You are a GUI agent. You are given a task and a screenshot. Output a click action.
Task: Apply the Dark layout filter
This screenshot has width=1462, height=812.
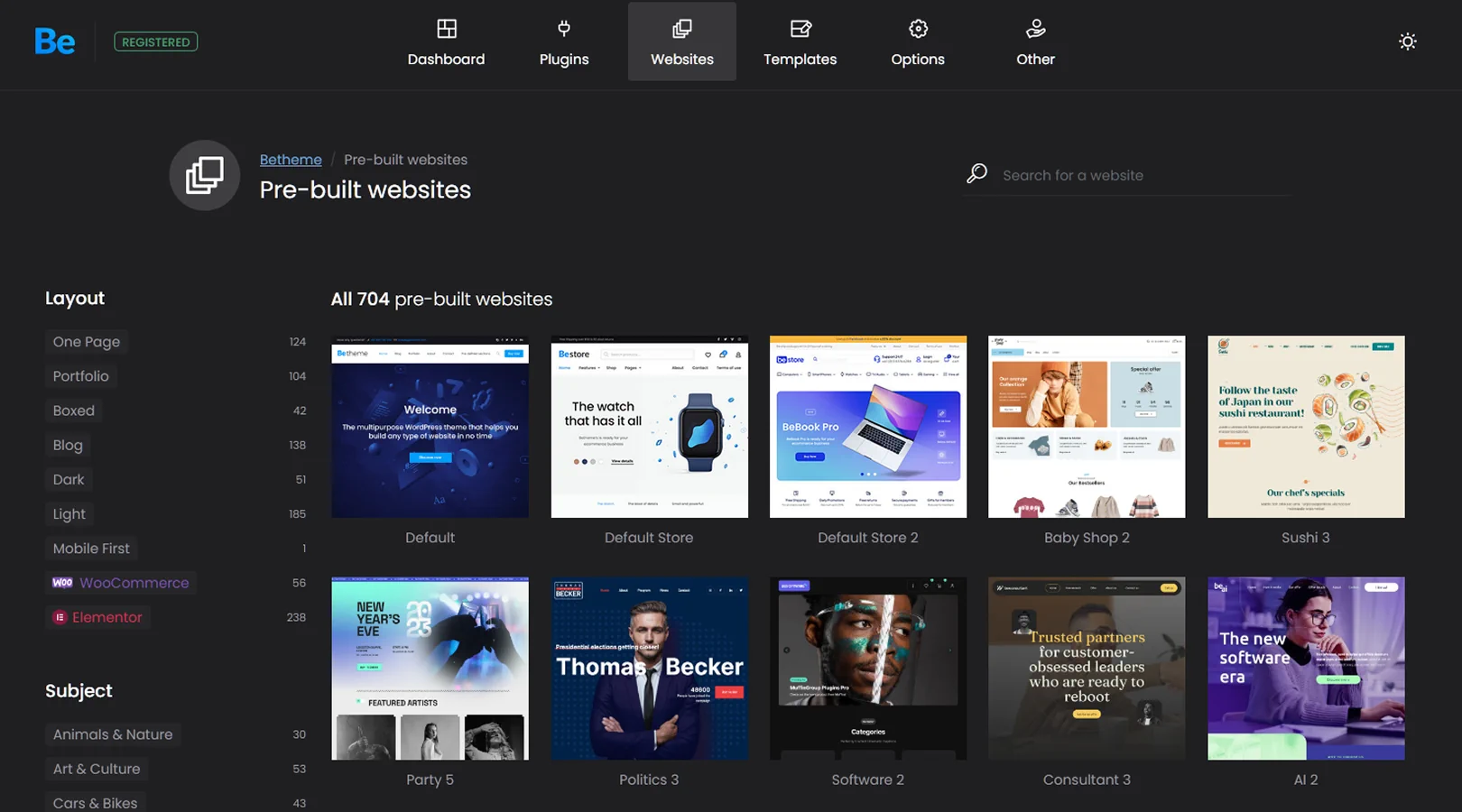69,480
